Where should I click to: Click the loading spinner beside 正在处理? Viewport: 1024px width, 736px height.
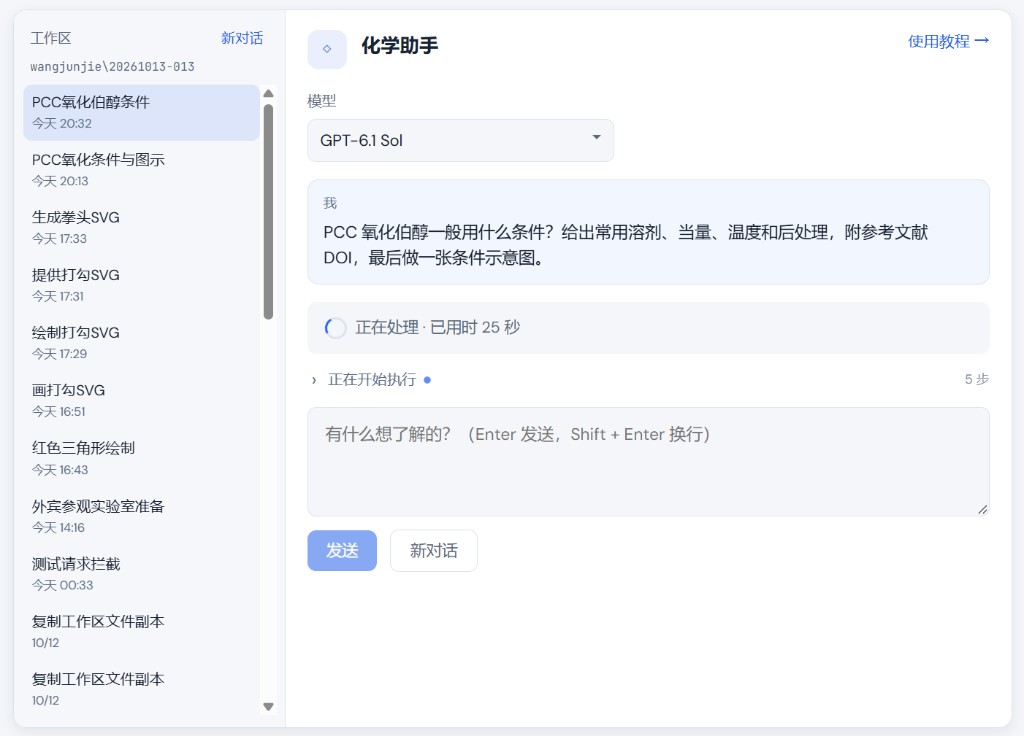pyautogui.click(x=335, y=328)
